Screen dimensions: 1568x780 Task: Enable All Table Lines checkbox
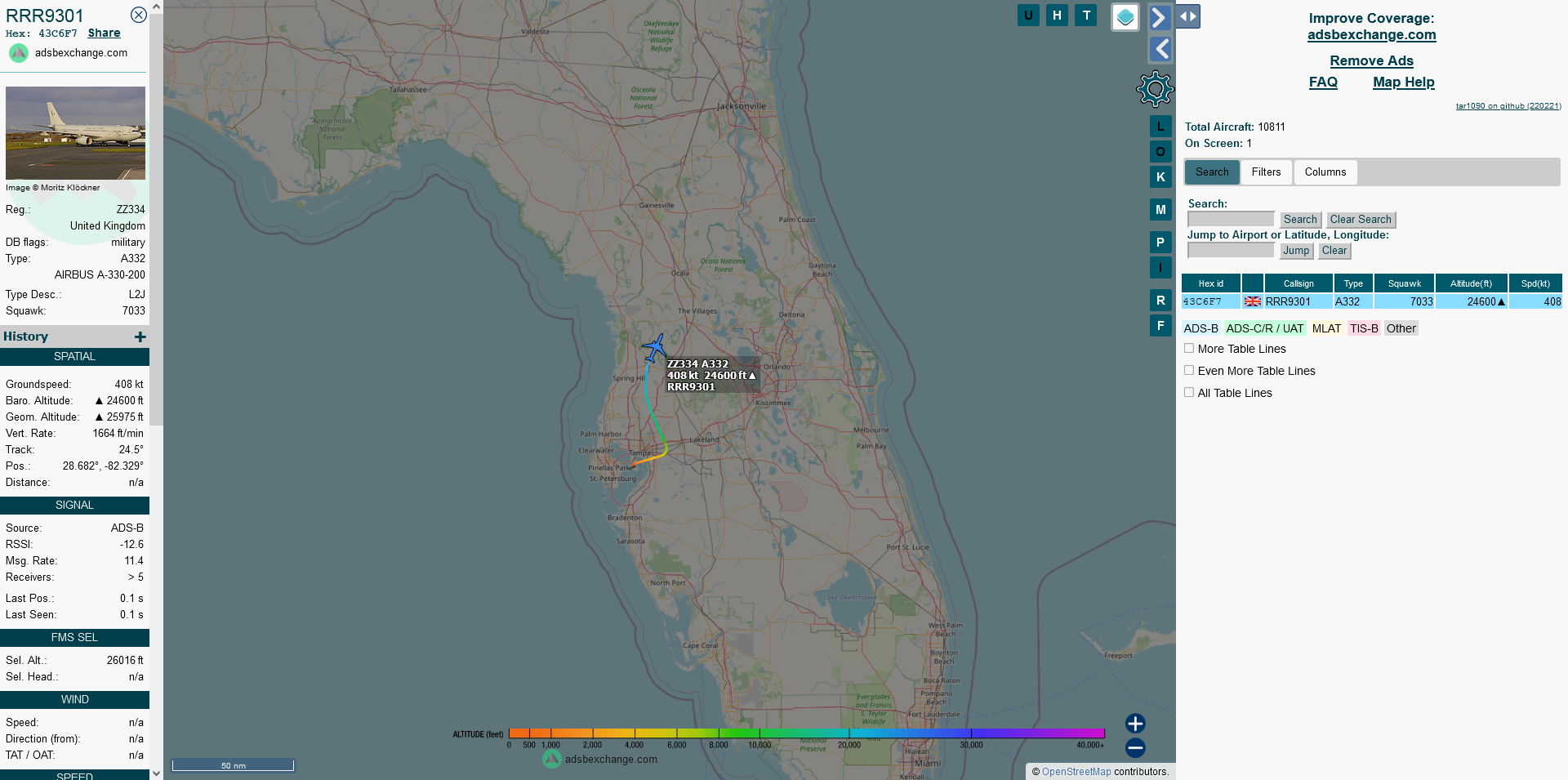(x=1189, y=393)
